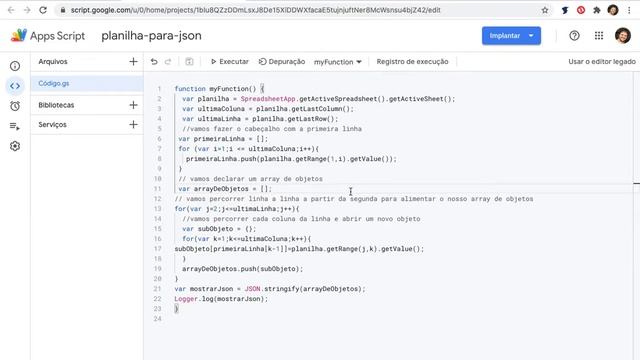Click the comment on line 12
The image size is (640, 360).
coord(353,199)
